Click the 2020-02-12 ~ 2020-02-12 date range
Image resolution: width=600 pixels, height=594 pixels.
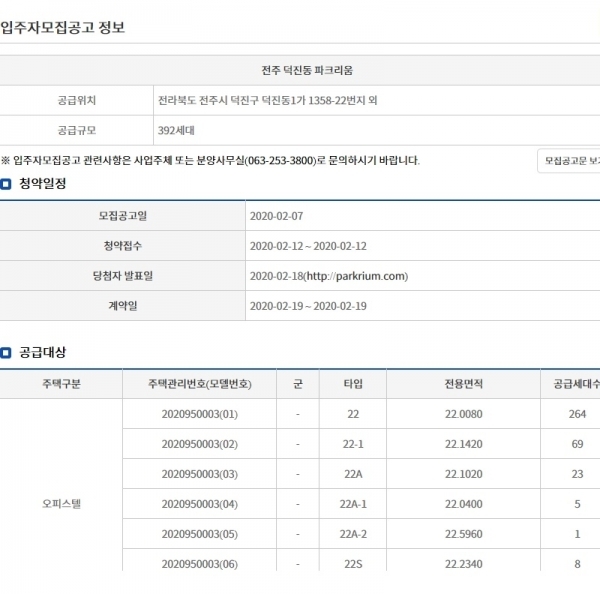[x=308, y=246]
